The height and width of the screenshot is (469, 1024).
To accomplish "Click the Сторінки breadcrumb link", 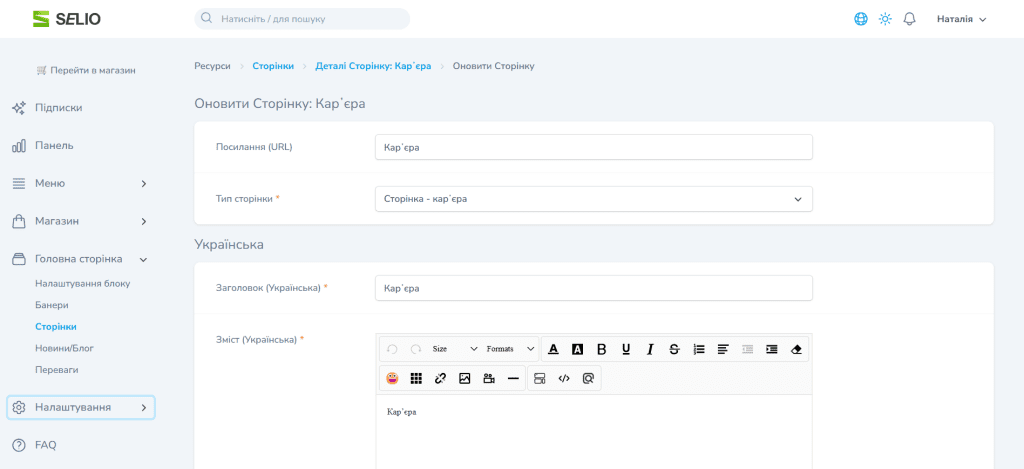I will point(273,66).
